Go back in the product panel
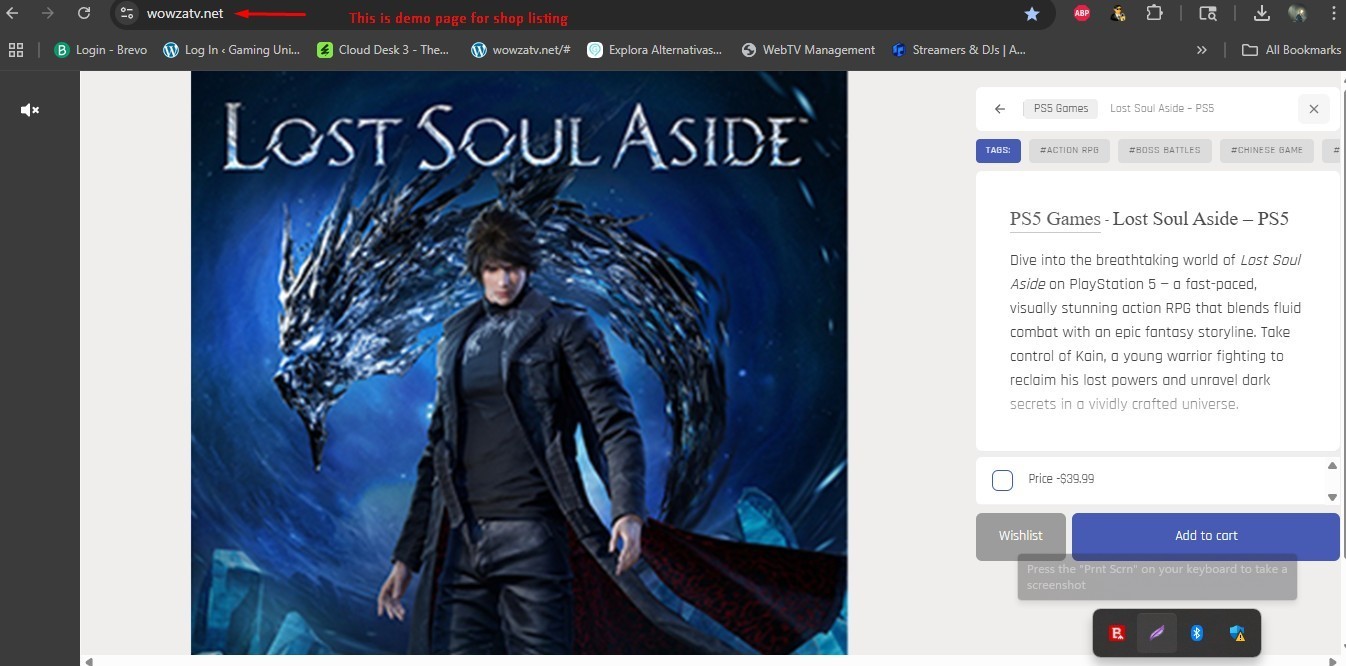The image size is (1346, 666). click(999, 109)
